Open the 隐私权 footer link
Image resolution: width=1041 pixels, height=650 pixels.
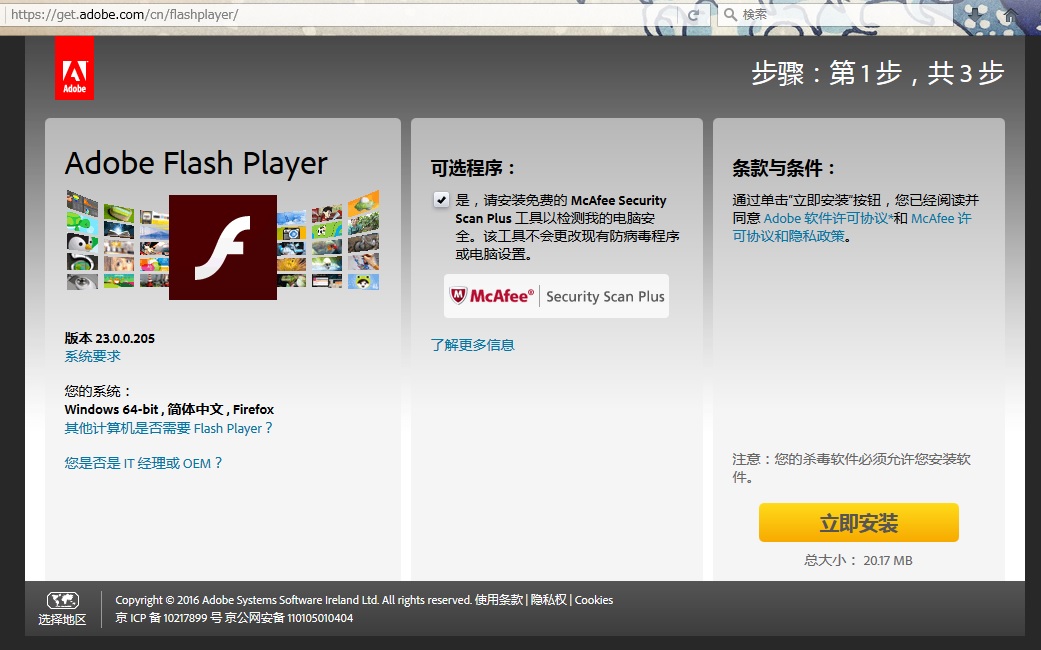click(549, 600)
